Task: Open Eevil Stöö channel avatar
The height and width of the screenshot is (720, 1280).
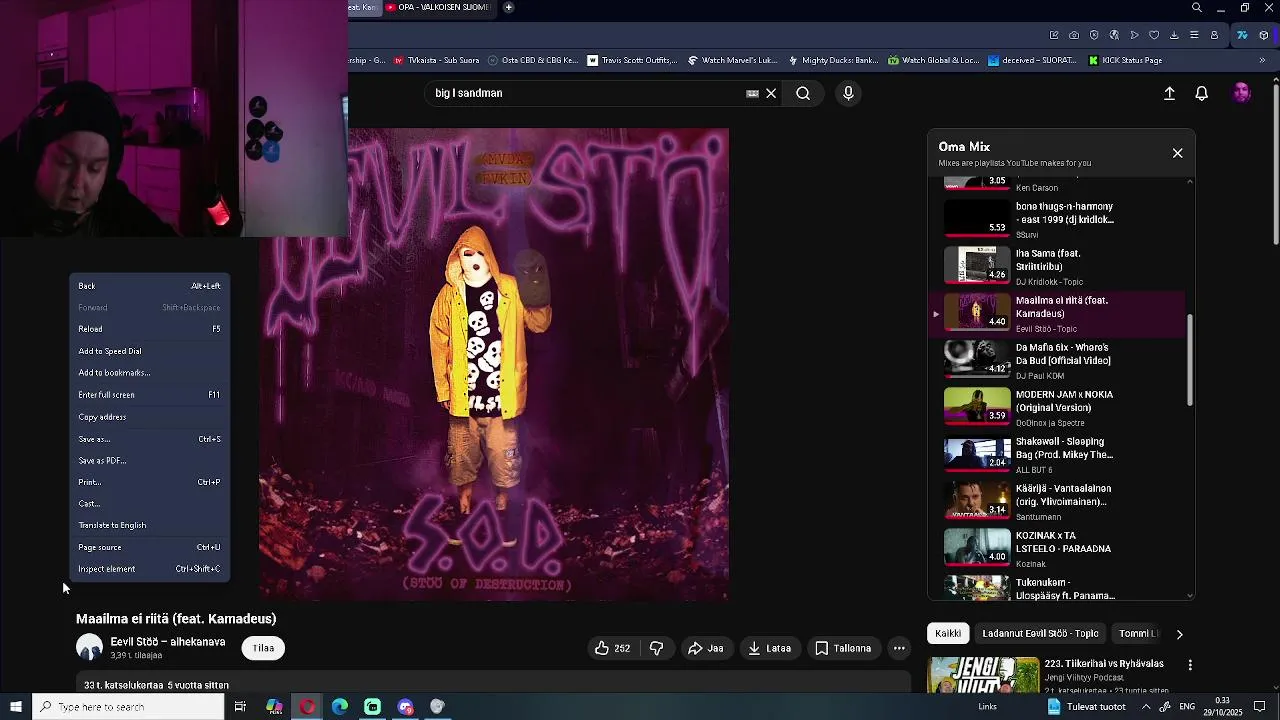Action: 90,648
